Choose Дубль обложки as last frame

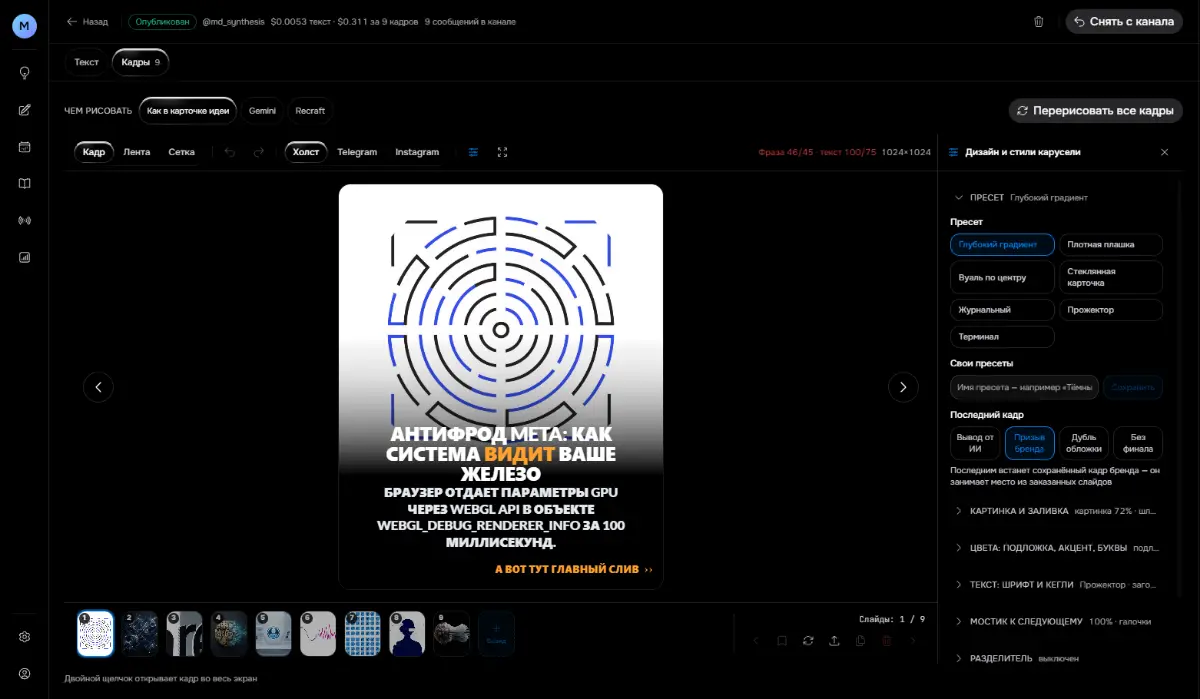coord(1084,443)
